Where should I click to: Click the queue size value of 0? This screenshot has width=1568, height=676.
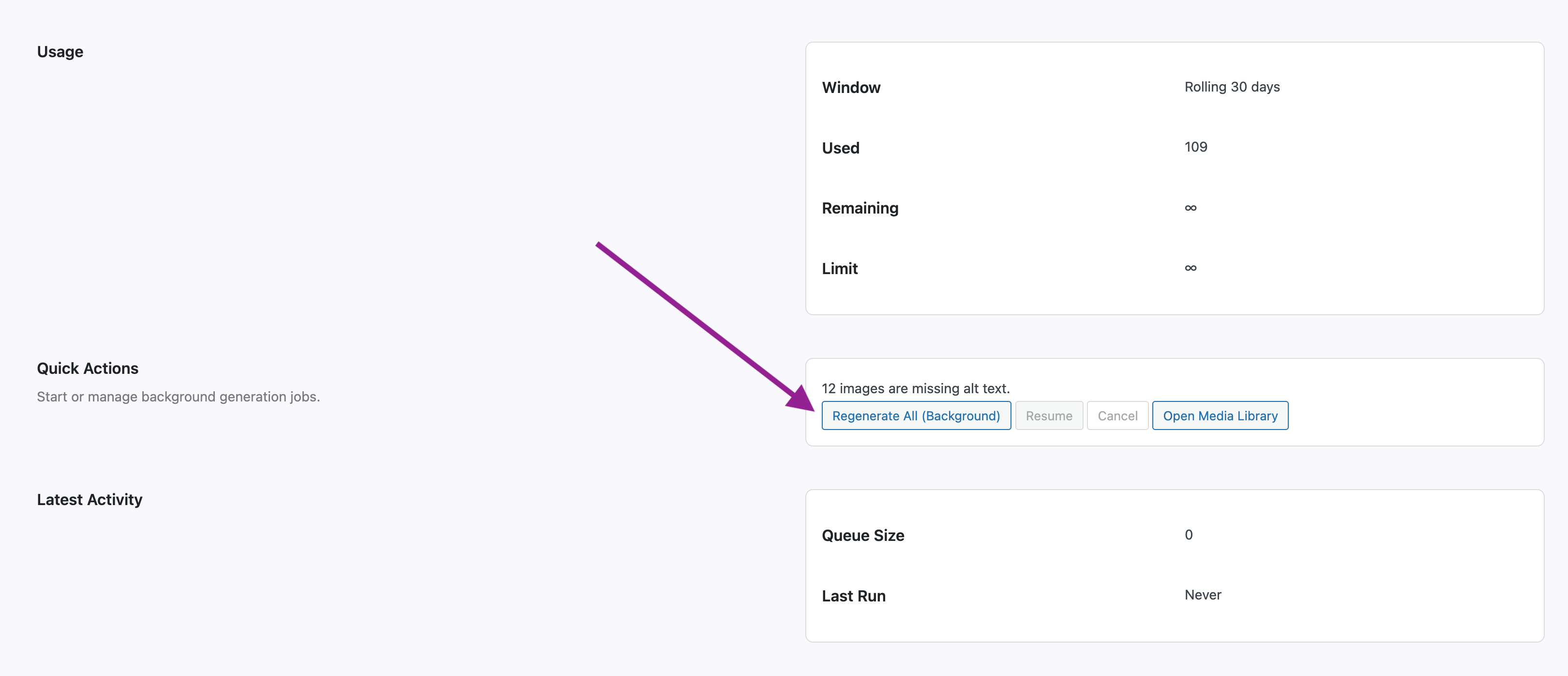point(1188,535)
